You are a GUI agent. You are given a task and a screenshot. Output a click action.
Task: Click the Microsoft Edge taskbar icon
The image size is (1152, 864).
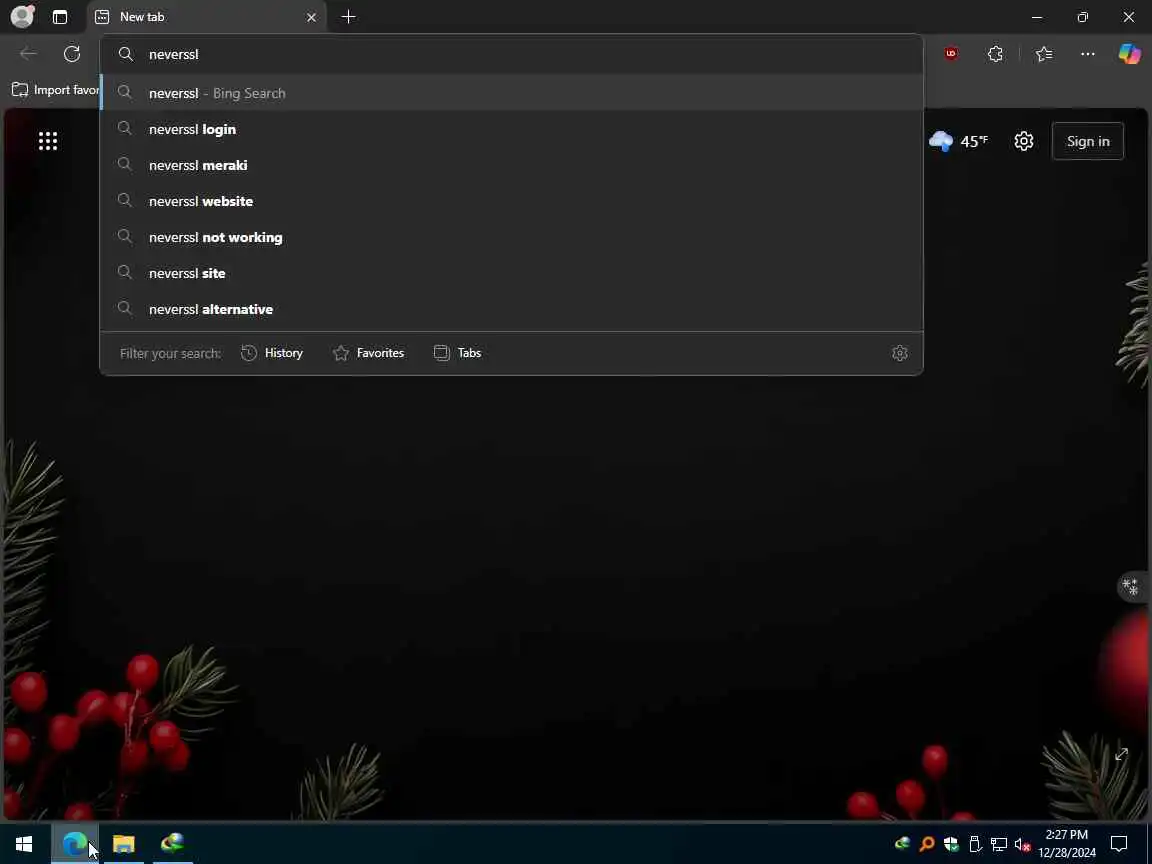(74, 843)
